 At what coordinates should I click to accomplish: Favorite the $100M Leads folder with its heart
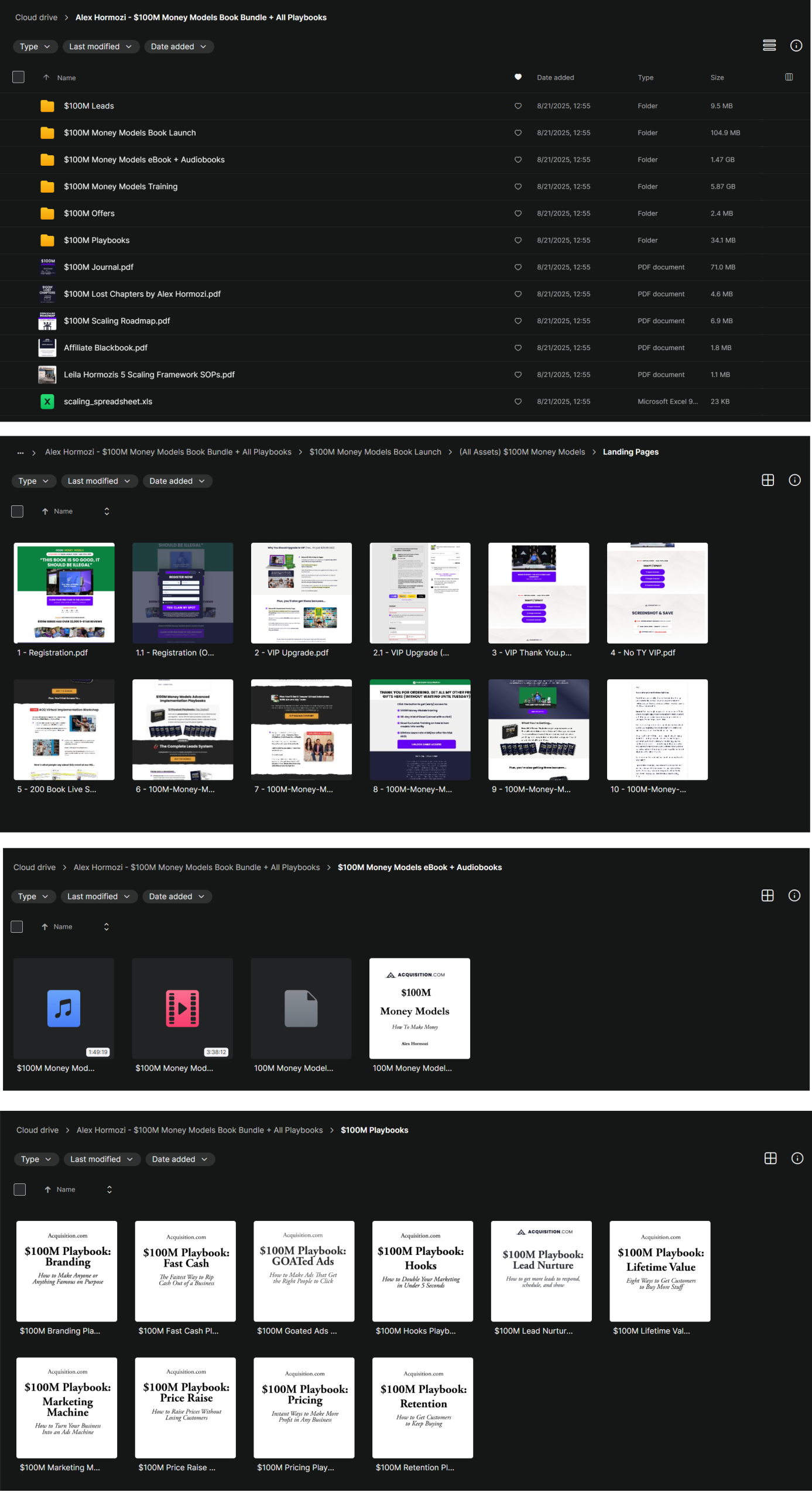coord(518,106)
